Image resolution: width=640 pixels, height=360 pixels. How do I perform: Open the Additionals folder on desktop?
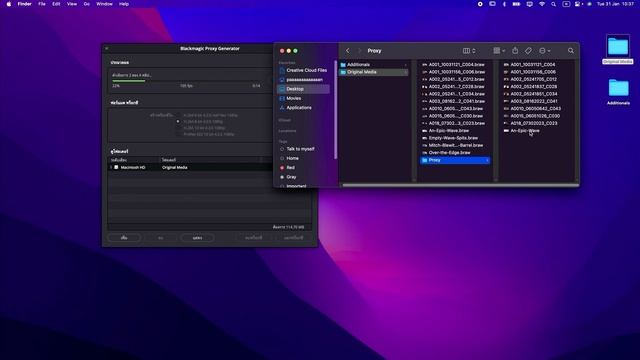coord(618,92)
